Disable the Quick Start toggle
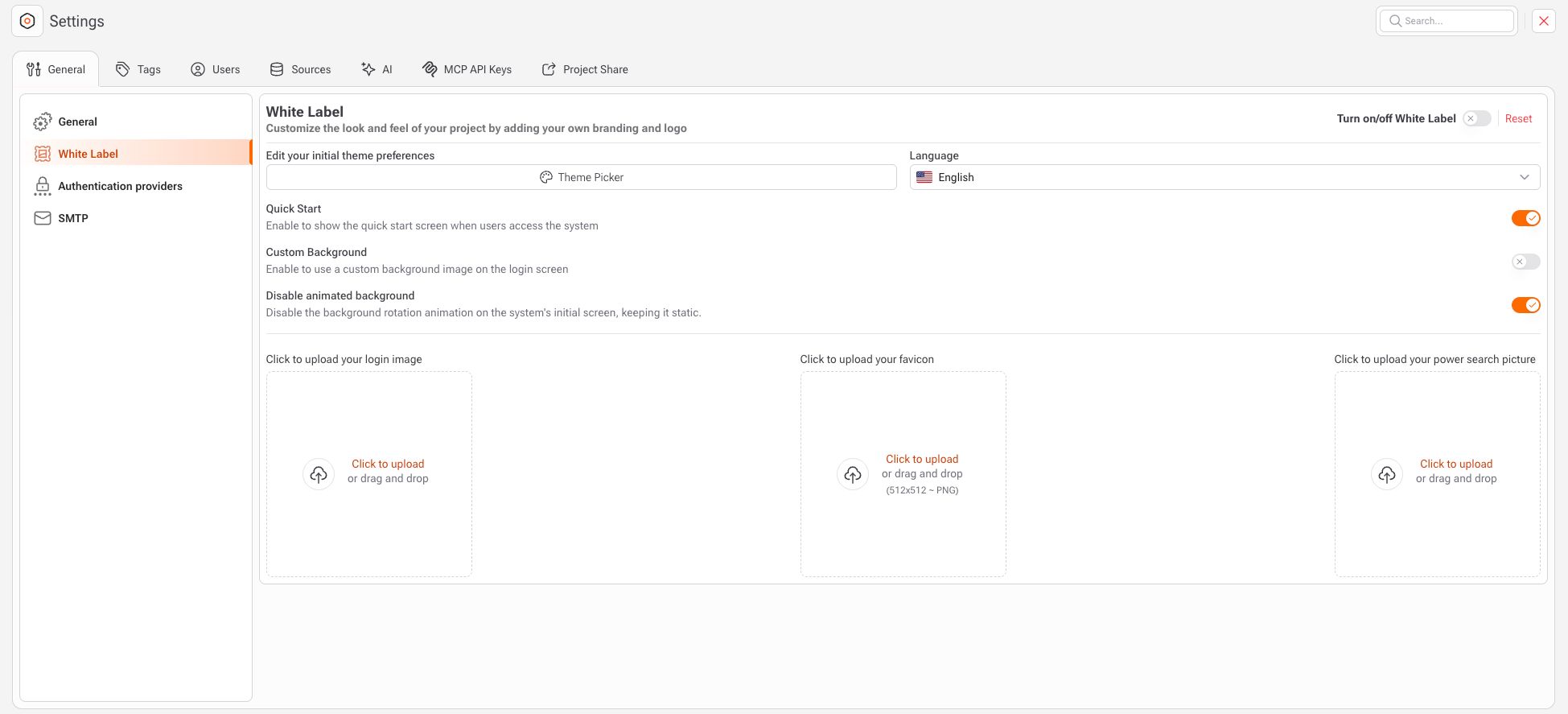This screenshot has width=1568, height=714. tap(1525, 218)
